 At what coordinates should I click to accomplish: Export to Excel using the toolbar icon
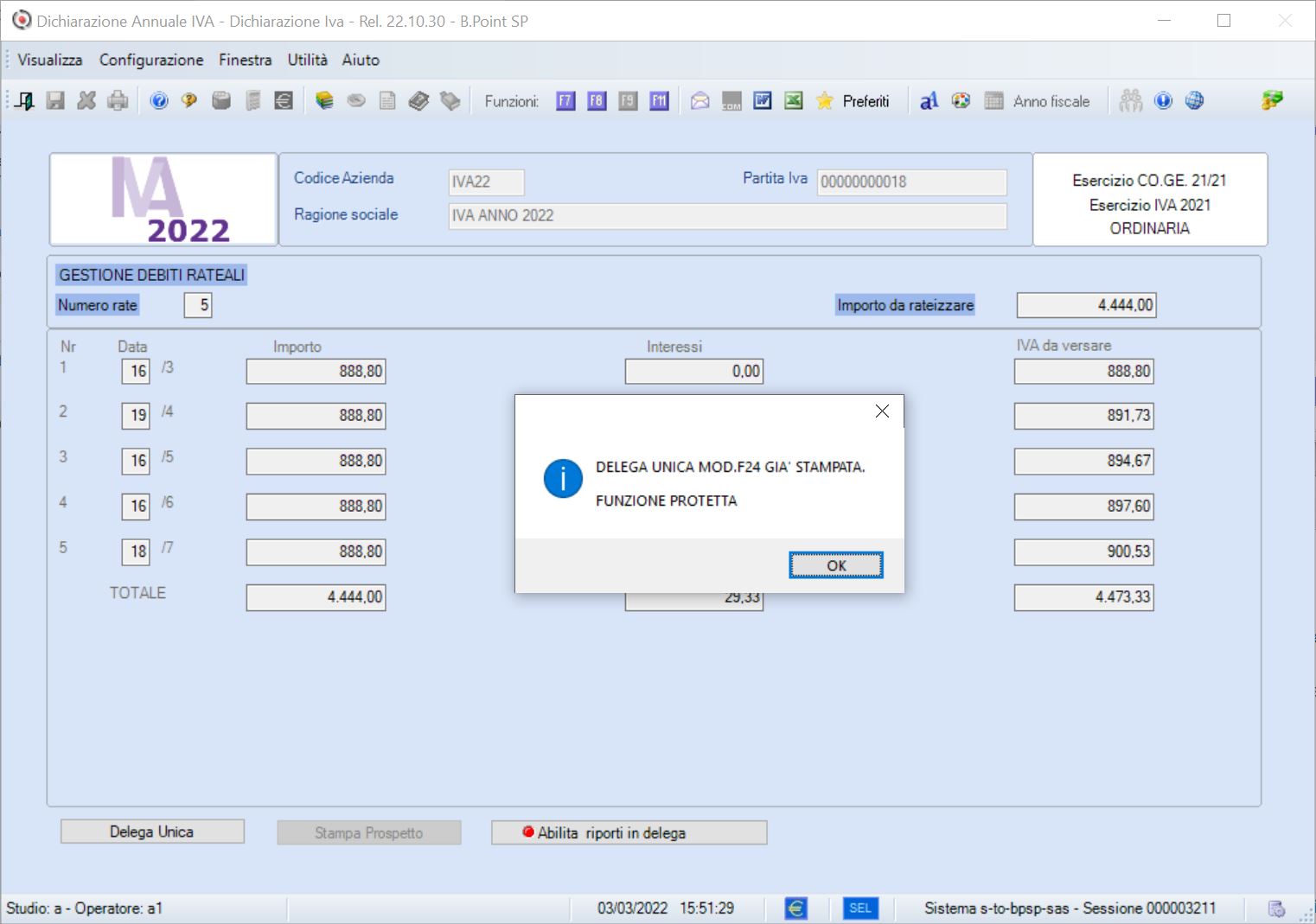click(794, 101)
